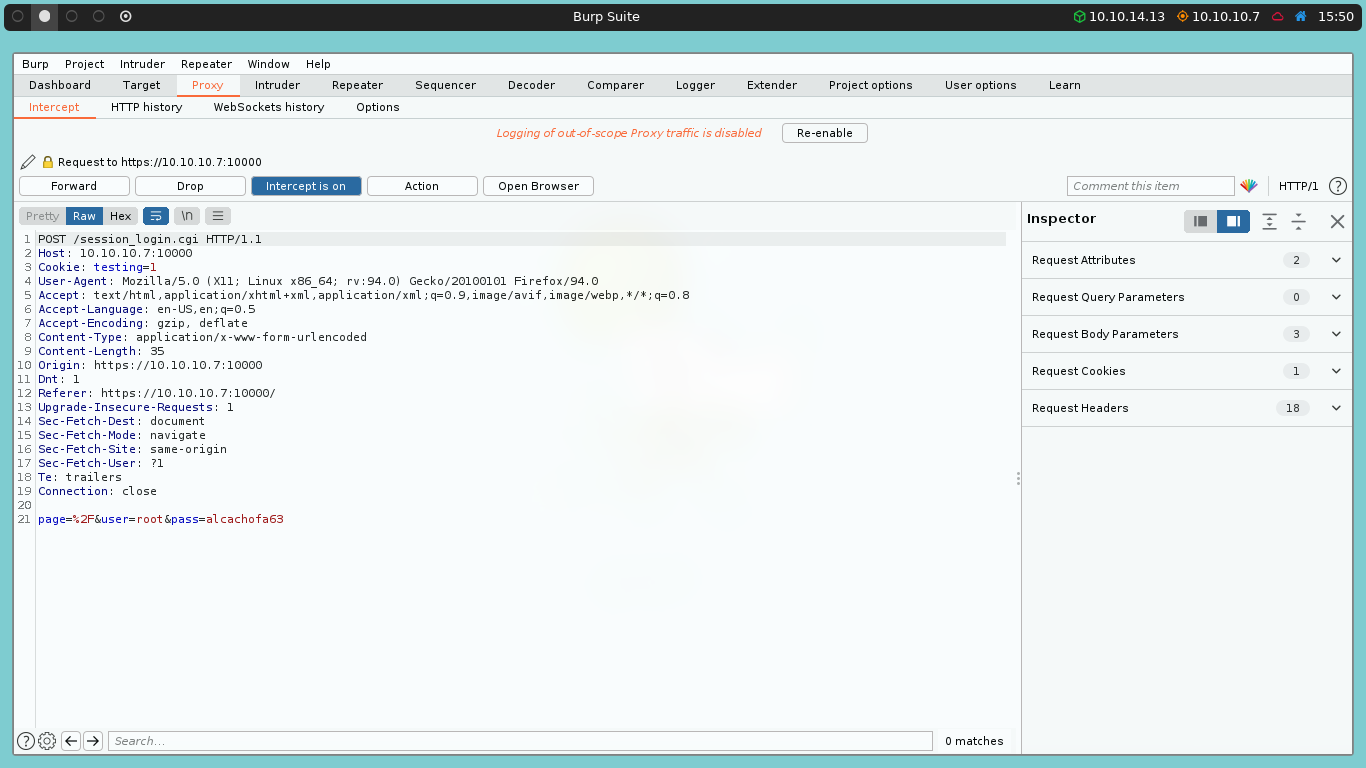Switch to the last workspace circle indicator
Image resolution: width=1366 pixels, height=768 pixels.
tap(125, 16)
